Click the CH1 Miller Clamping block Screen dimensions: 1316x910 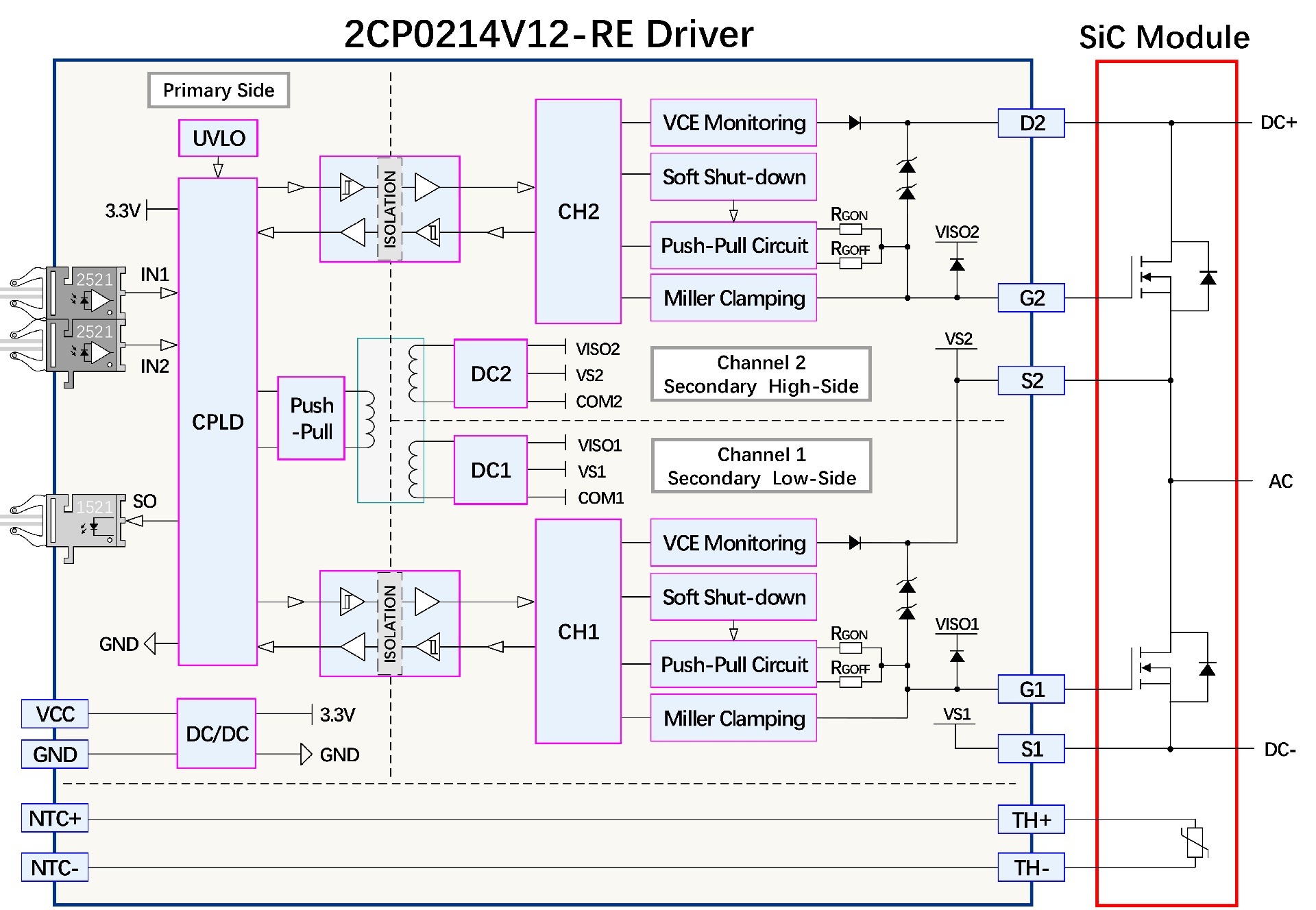pyautogui.click(x=733, y=718)
